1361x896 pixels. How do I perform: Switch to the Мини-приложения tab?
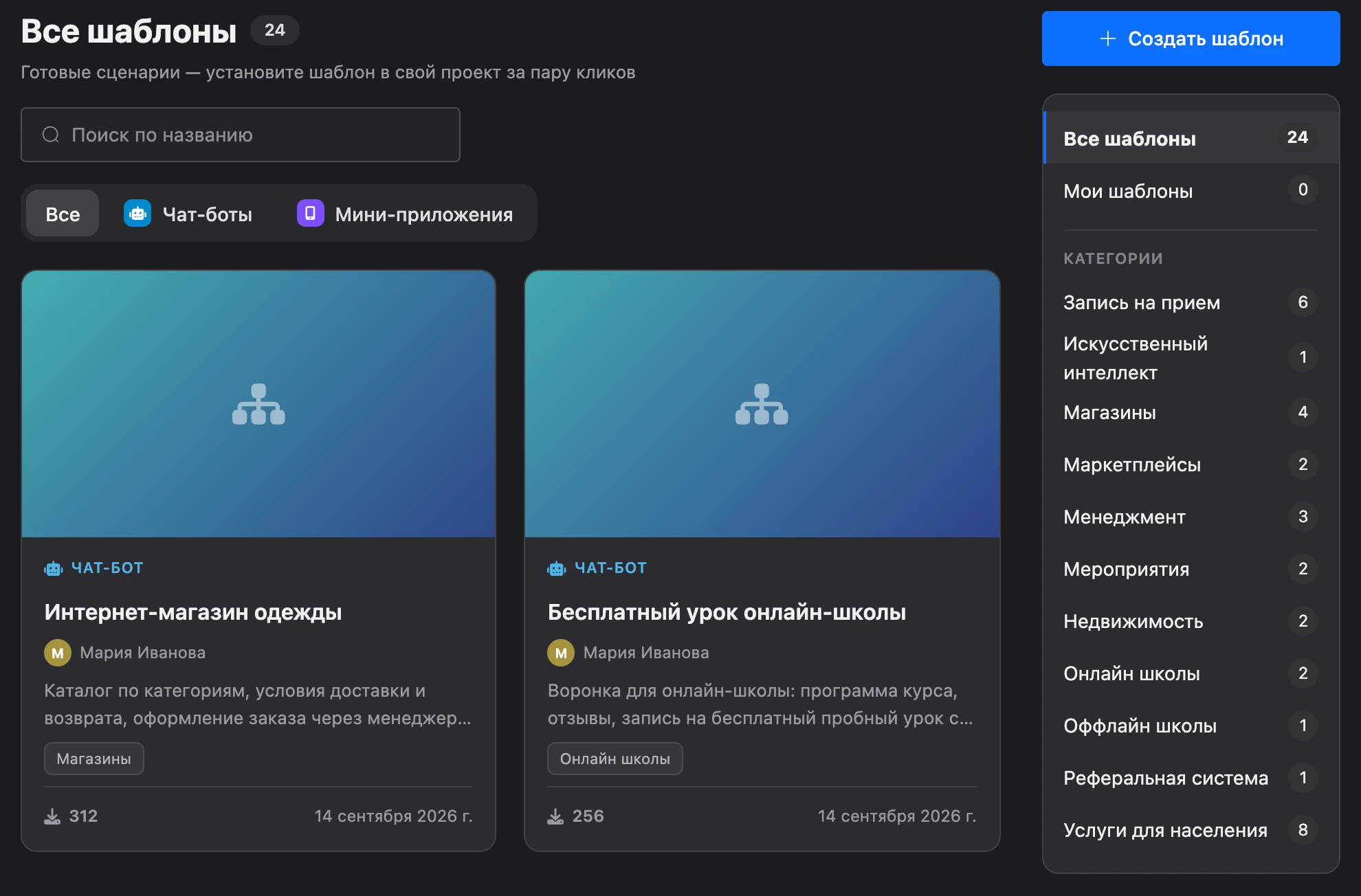[x=406, y=213]
